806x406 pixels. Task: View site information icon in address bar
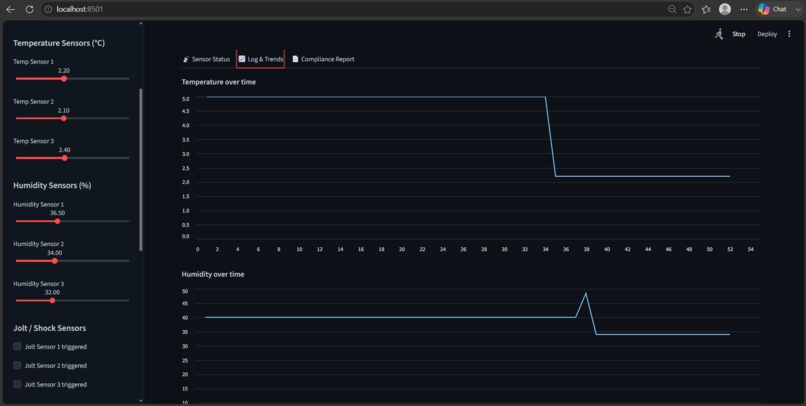coord(48,9)
